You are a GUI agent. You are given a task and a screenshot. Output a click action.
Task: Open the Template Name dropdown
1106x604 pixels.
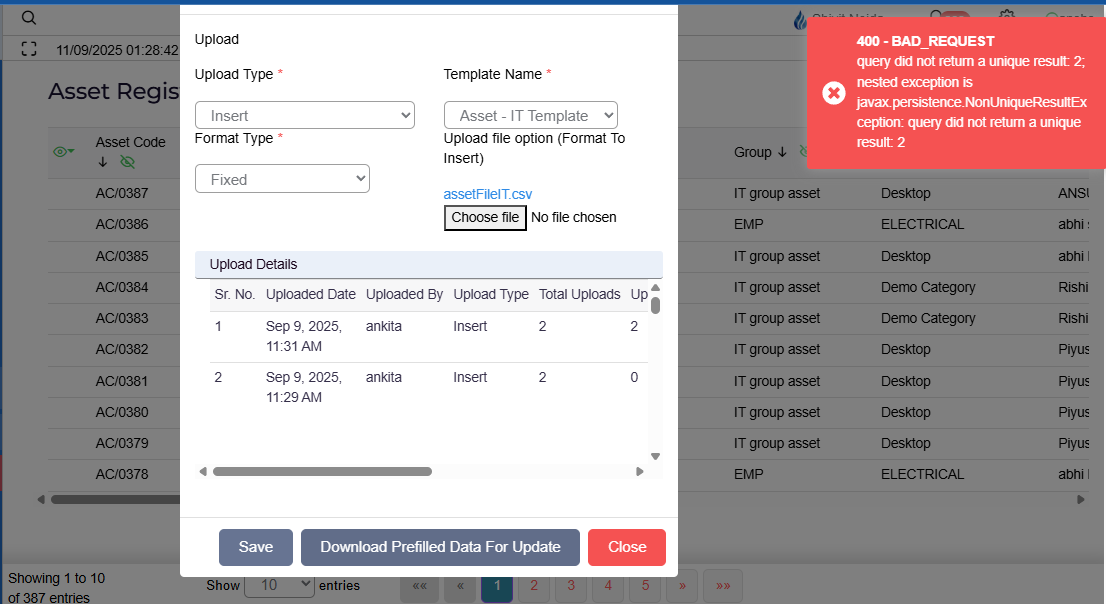[x=530, y=116]
